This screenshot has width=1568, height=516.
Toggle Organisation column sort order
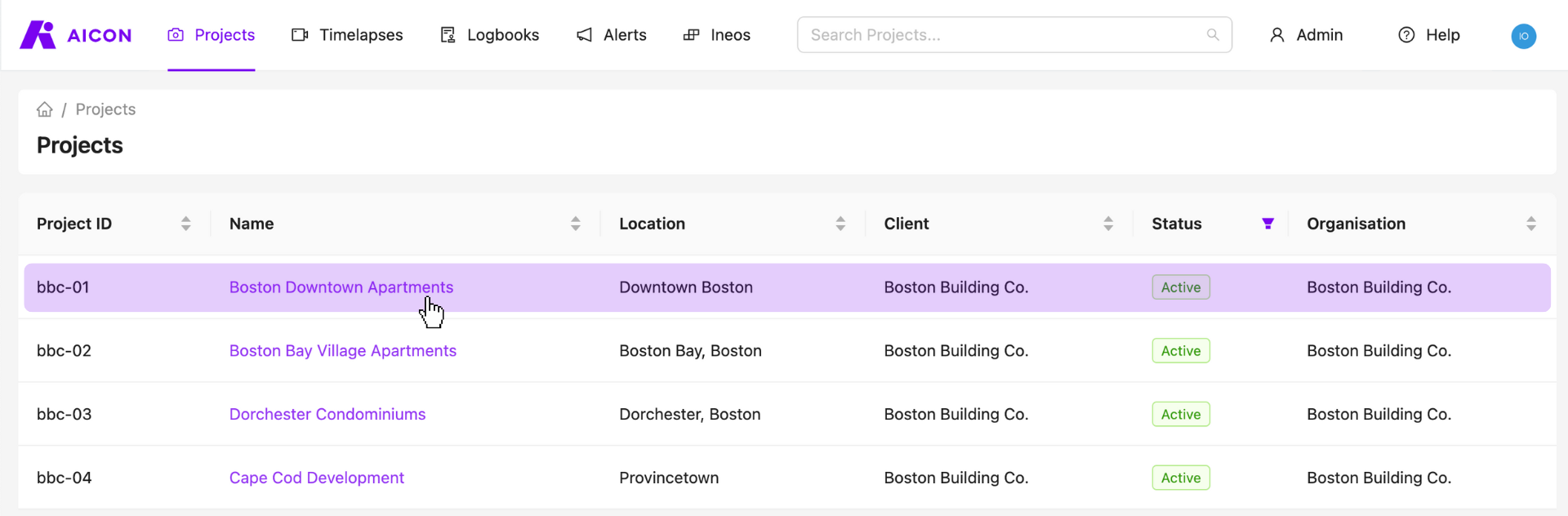click(x=1531, y=224)
